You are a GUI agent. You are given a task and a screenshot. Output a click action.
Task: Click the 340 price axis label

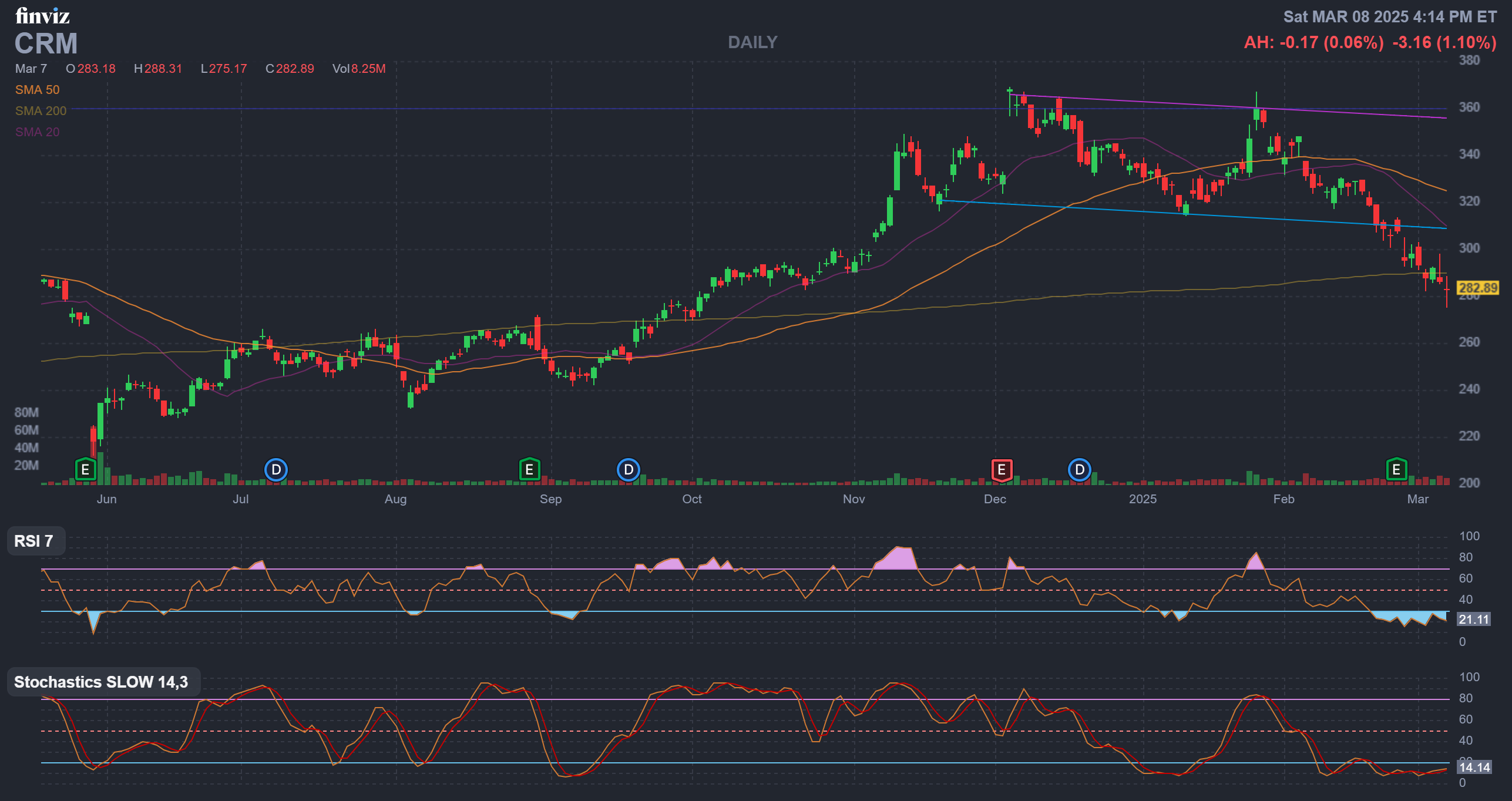click(1469, 154)
